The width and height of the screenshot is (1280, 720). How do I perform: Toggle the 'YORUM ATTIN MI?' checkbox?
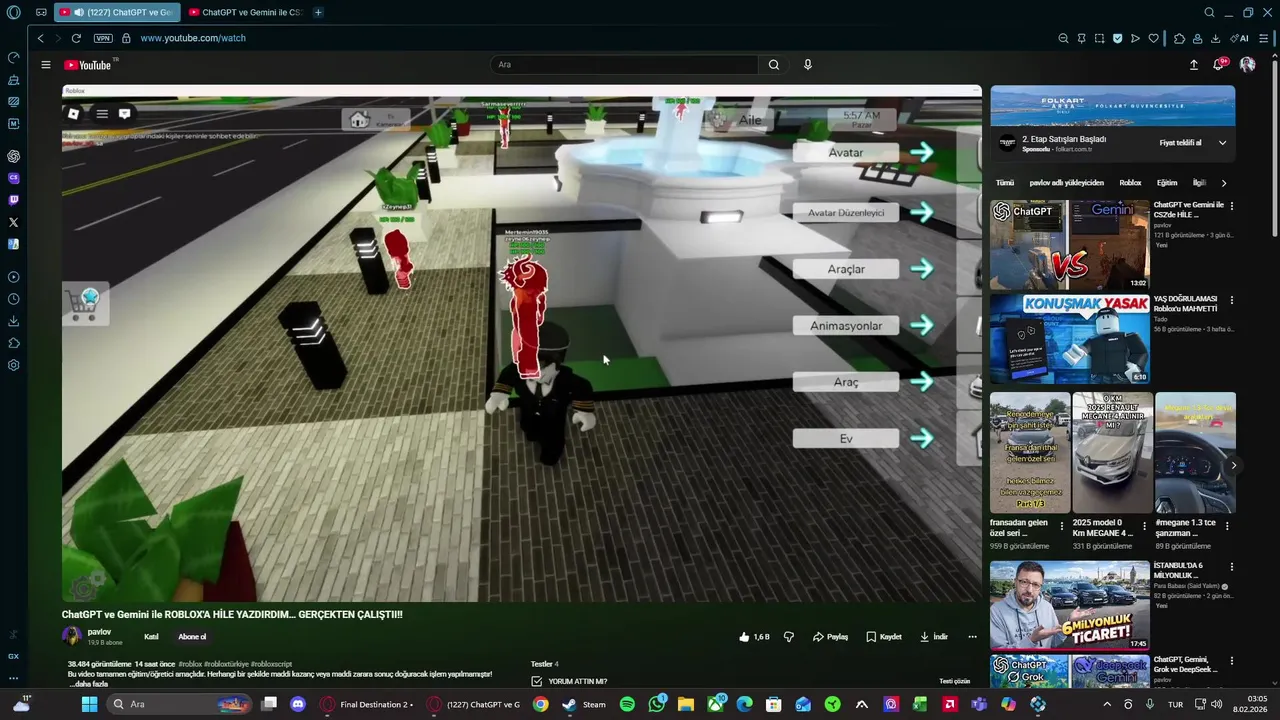click(x=537, y=681)
